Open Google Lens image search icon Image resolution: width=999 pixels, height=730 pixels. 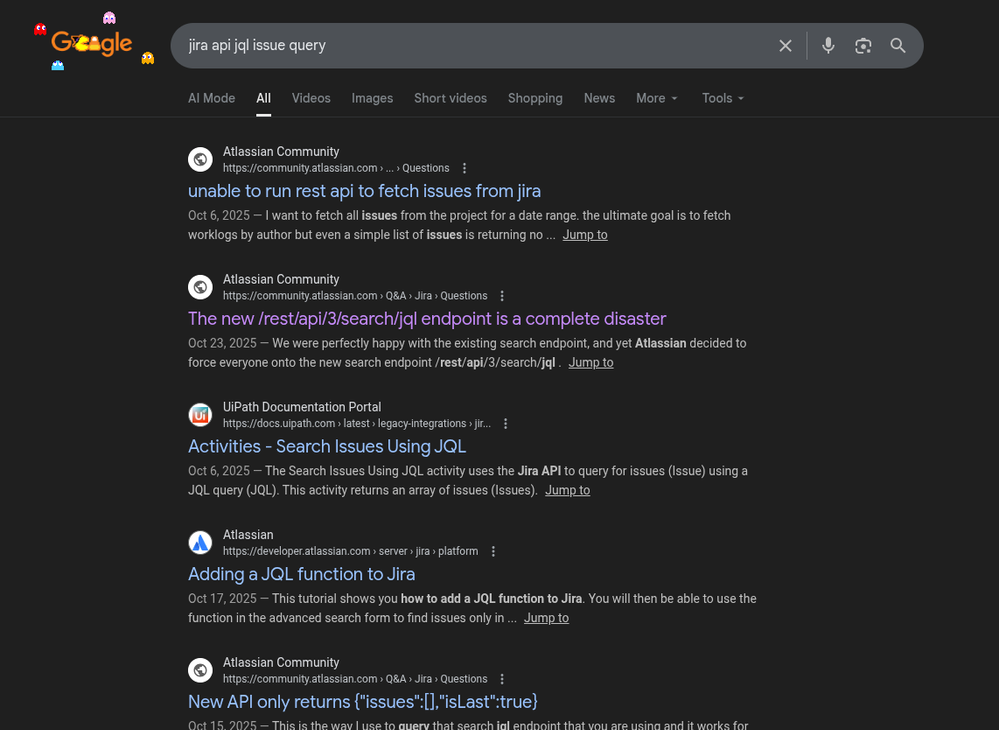(x=863, y=45)
